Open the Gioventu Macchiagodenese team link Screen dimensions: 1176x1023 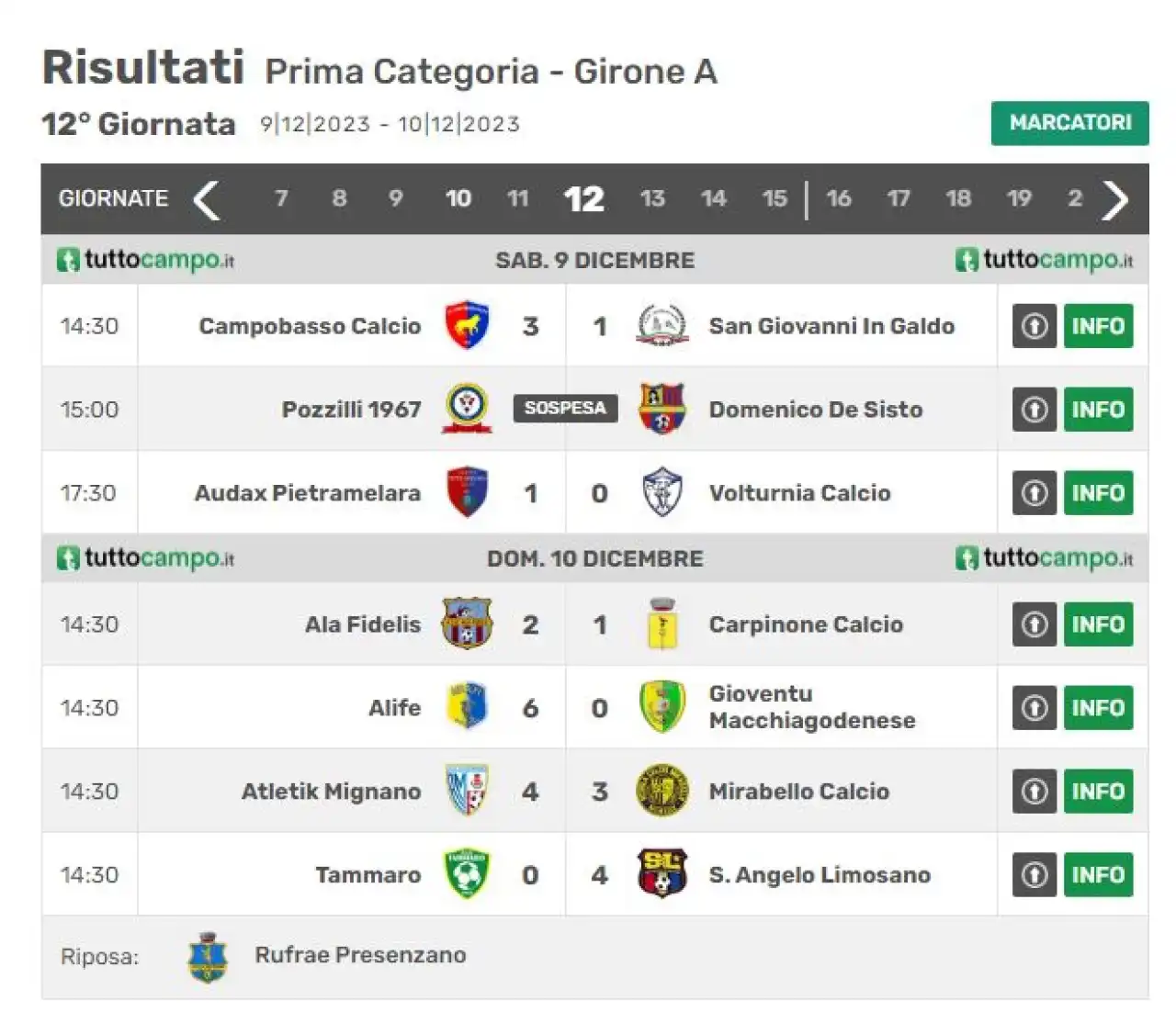(x=812, y=707)
